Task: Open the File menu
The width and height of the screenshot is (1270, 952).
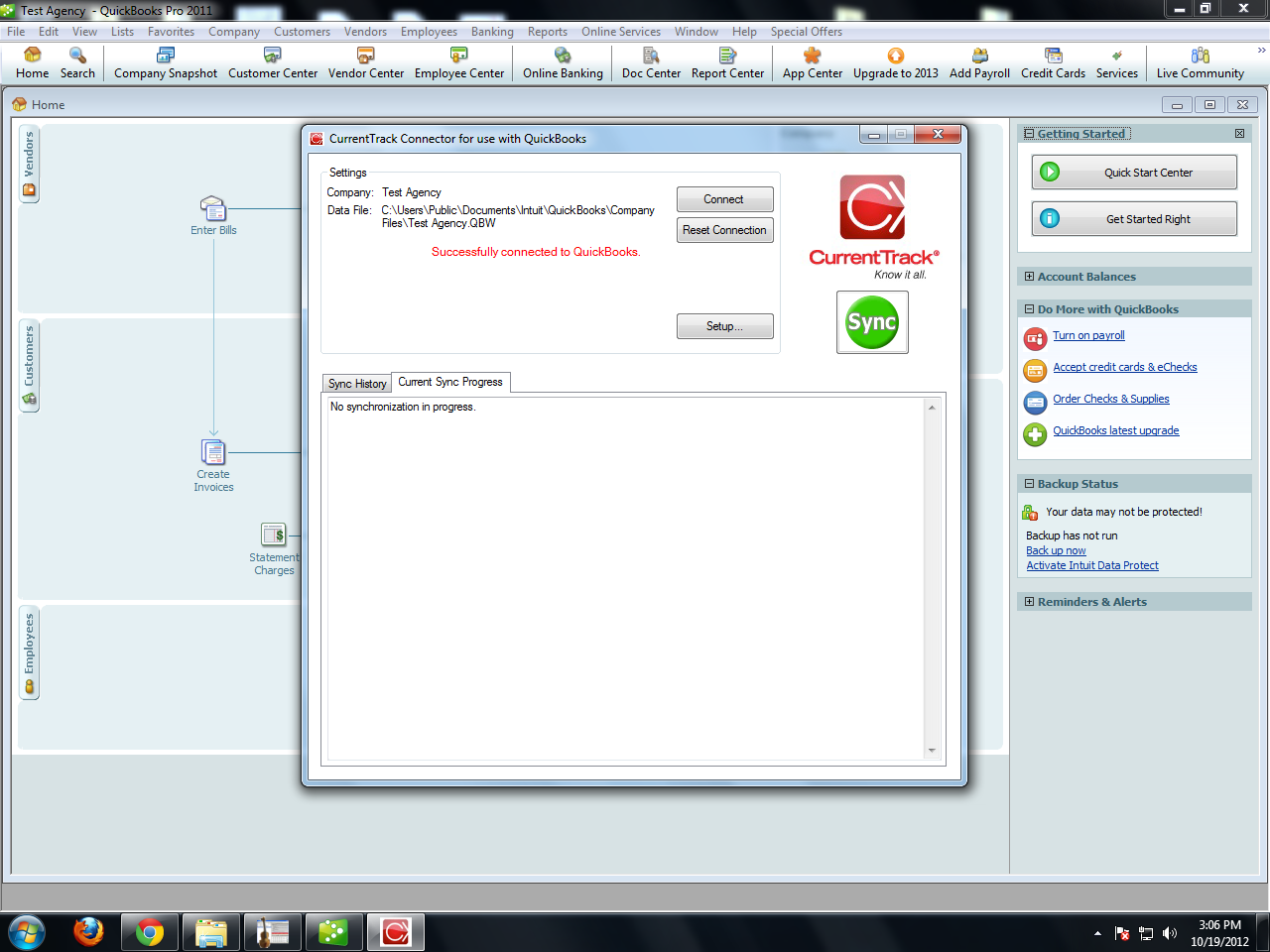Action: coord(16,32)
